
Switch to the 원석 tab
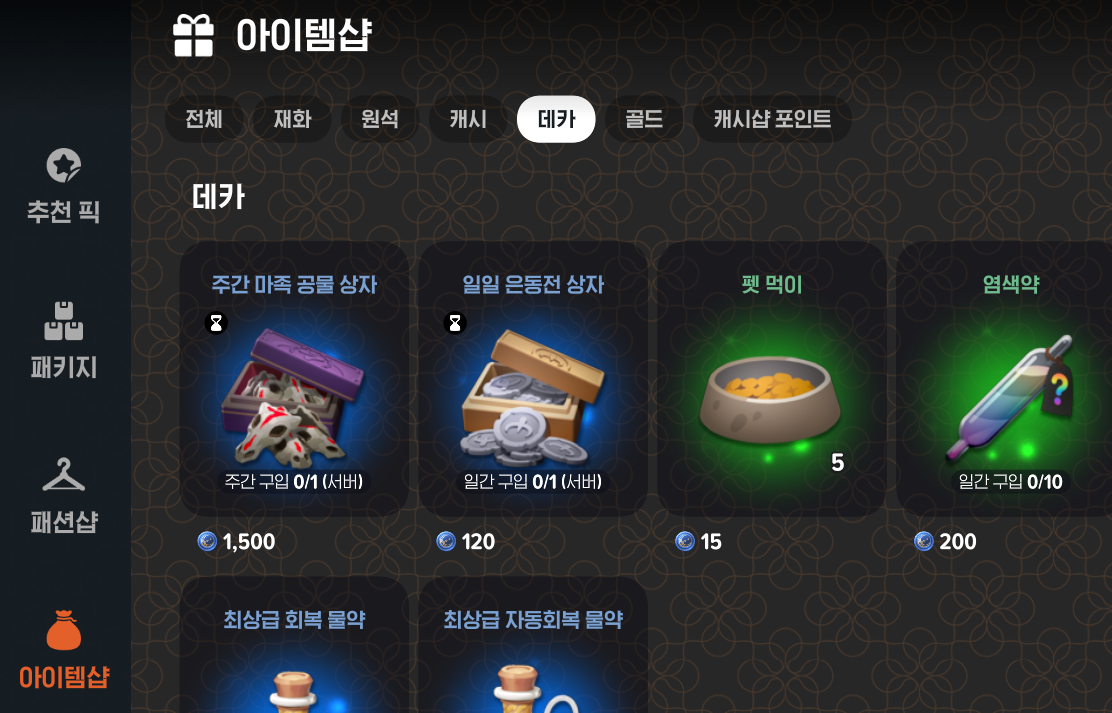point(380,119)
